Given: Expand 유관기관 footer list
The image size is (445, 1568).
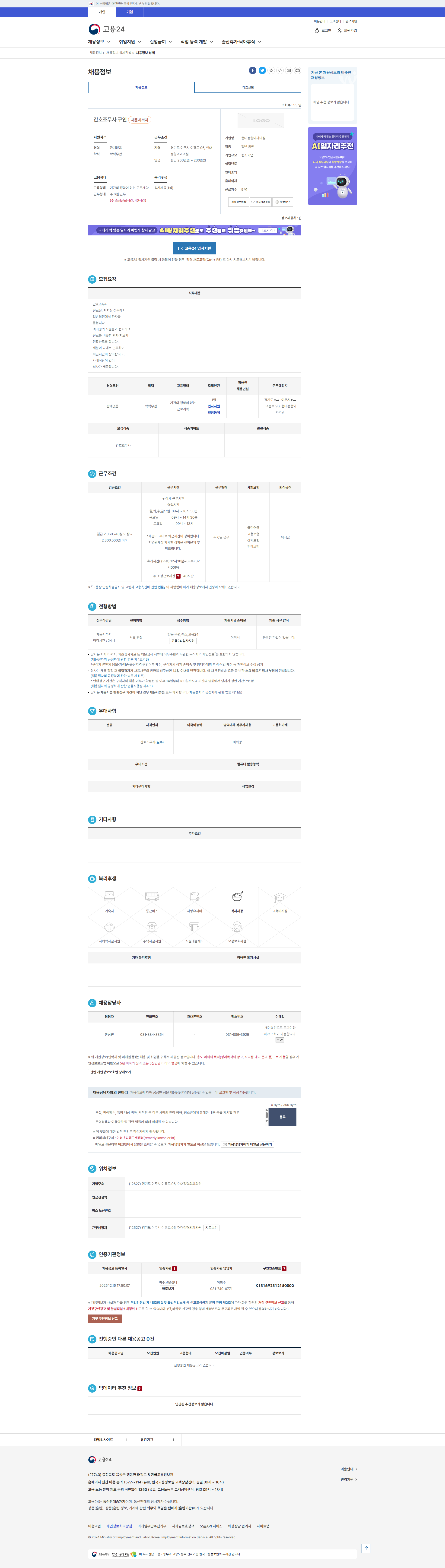Looking at the screenshot, I should click(158, 1440).
